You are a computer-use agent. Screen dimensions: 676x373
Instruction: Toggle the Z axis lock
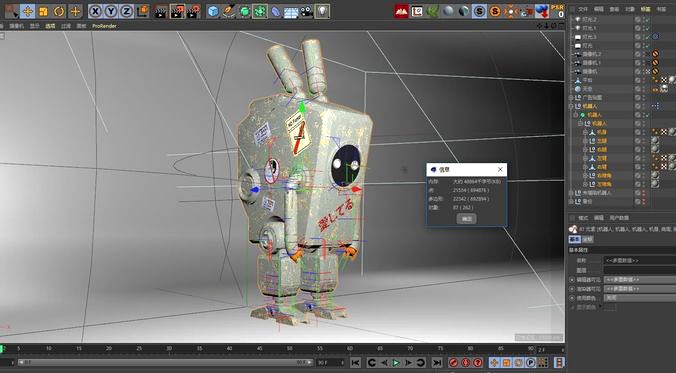[126, 11]
